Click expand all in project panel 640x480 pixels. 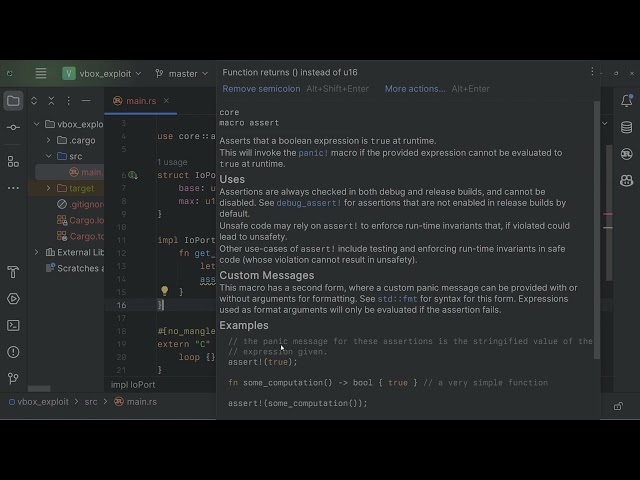tap(34, 101)
